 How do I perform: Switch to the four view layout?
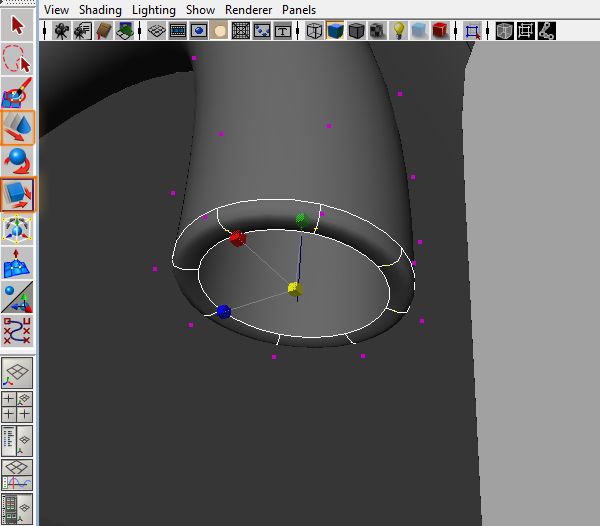[17, 406]
